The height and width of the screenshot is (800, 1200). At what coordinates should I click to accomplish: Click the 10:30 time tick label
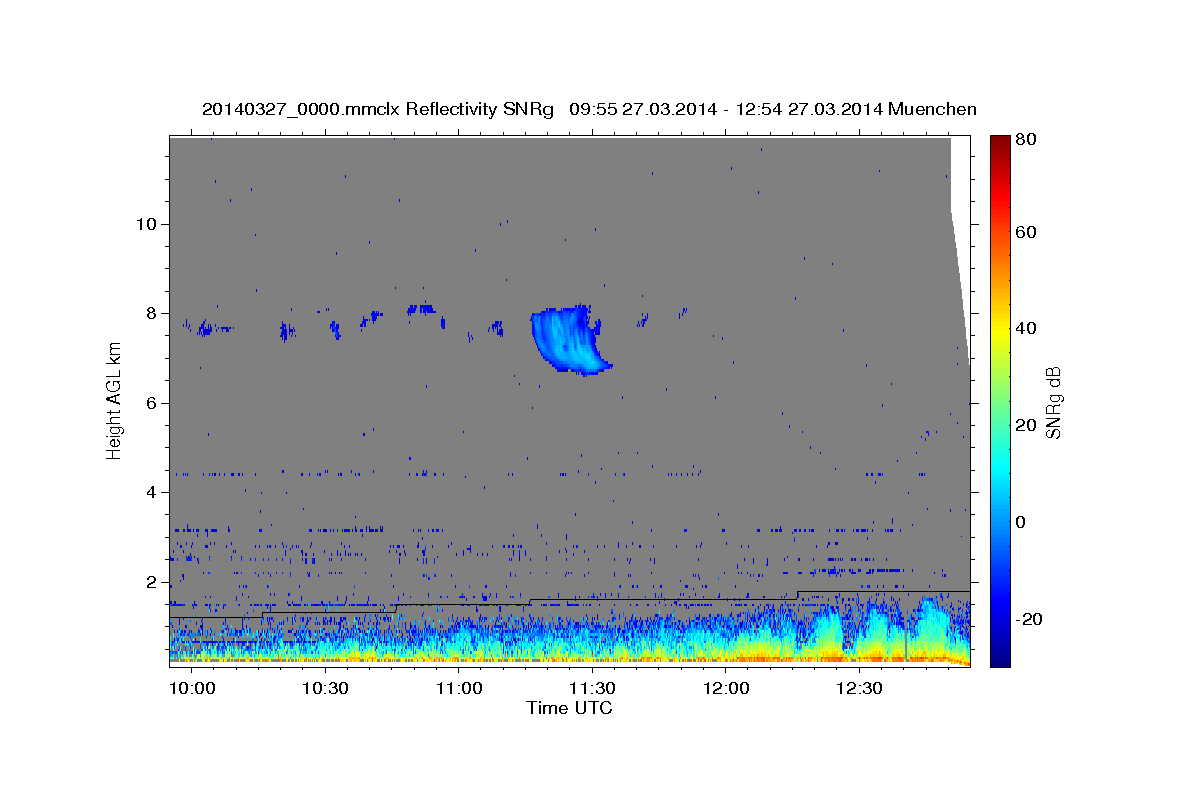(325, 689)
